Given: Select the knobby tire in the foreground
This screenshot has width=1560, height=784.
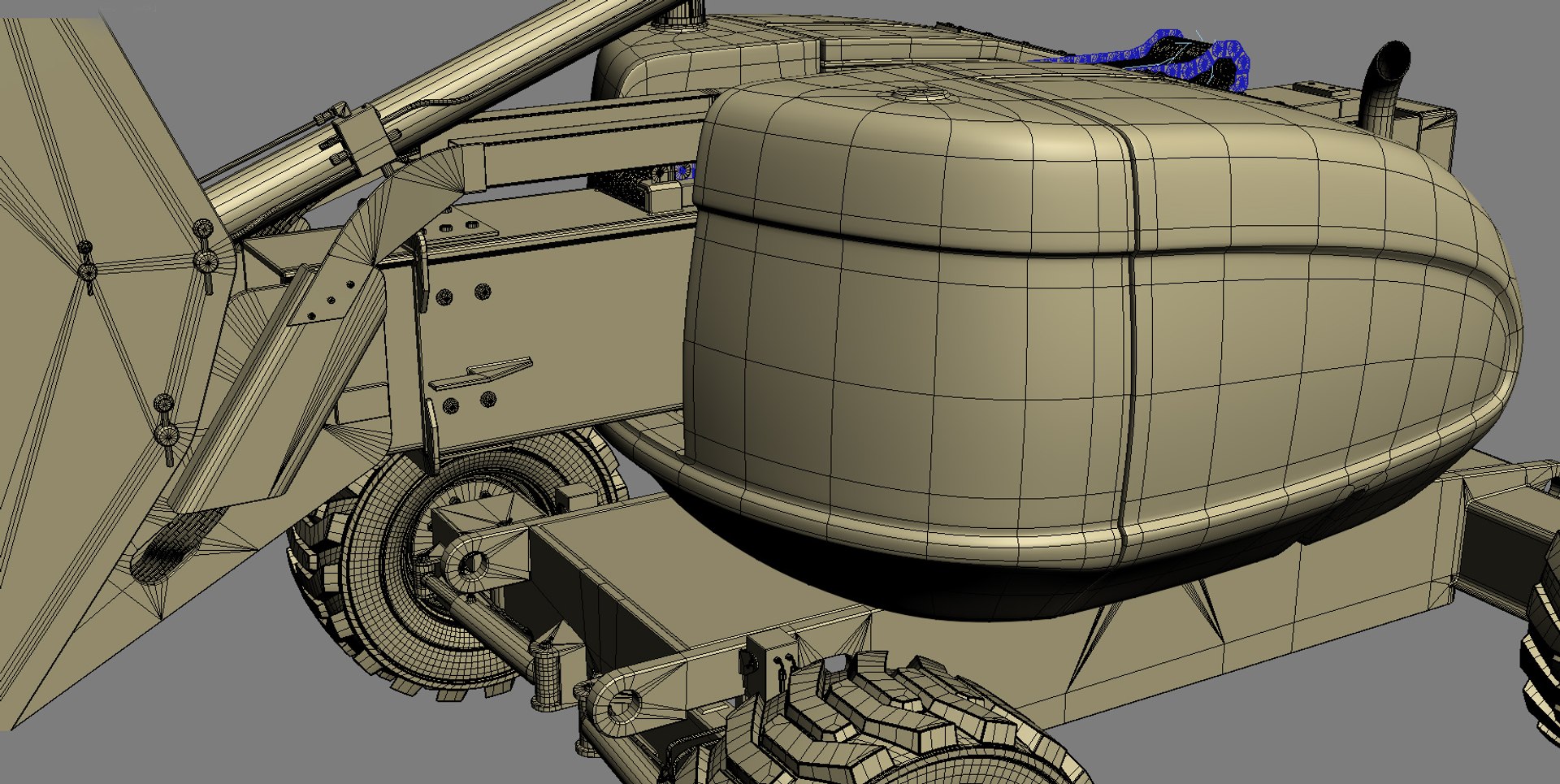Looking at the screenshot, I should 894,719.
